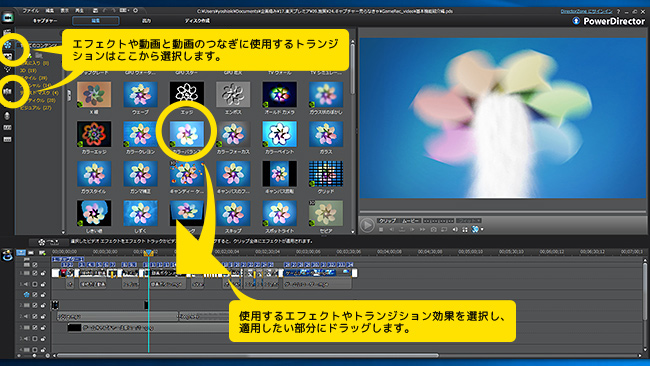Open the 表示 menu
The image size is (650, 366).
coord(65,11)
